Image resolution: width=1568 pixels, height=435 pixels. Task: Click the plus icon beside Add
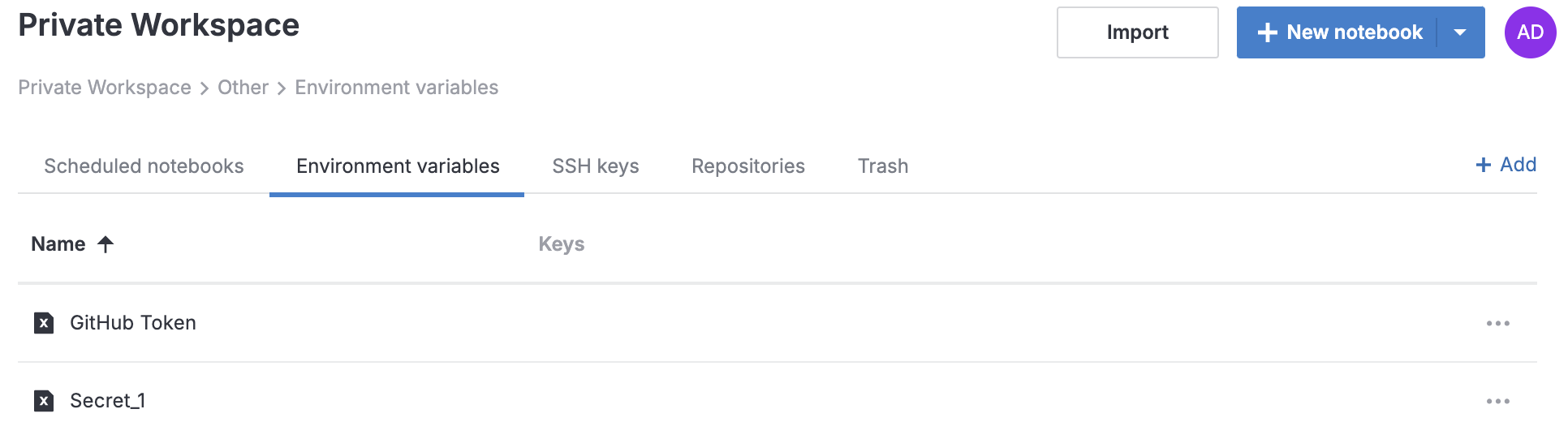tap(1484, 165)
